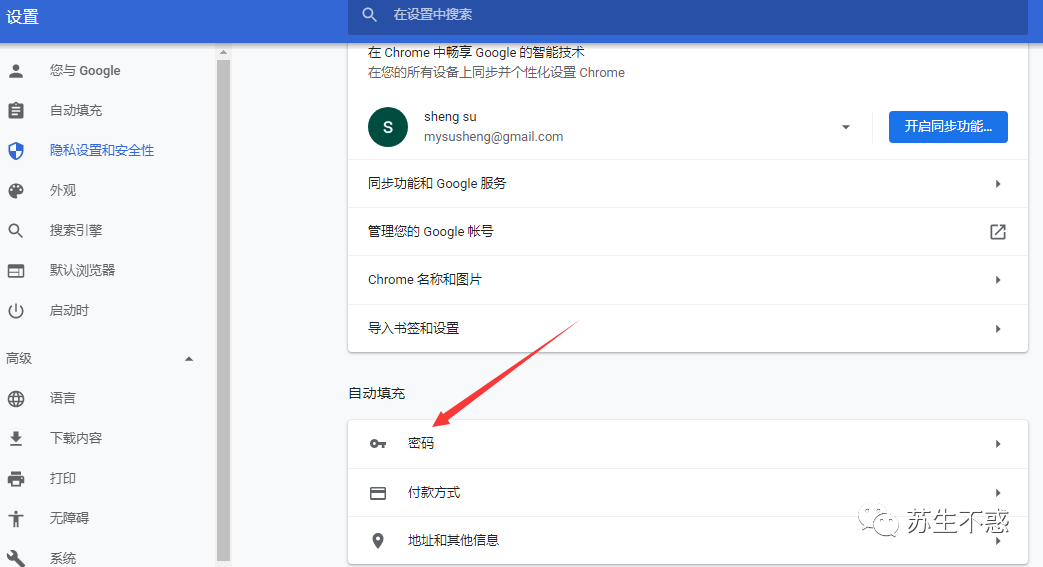Click the external link icon for 管理您的 Google 帐号
The width and height of the screenshot is (1043, 567).
pos(998,232)
